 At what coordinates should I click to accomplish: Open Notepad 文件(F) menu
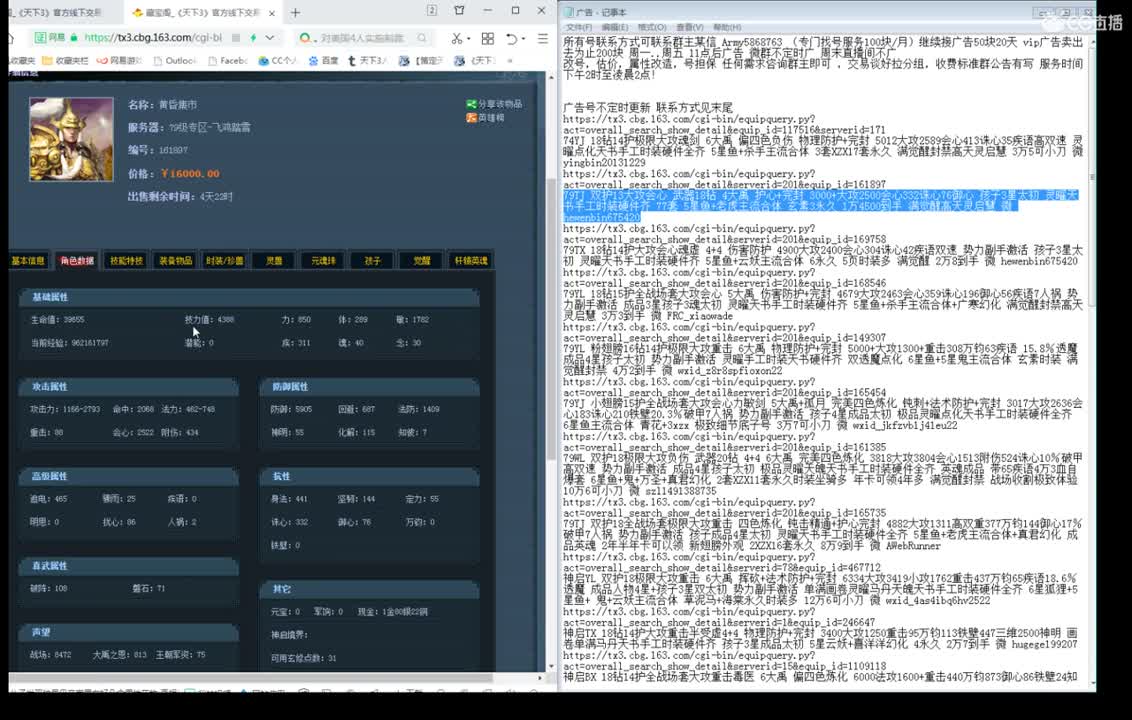(x=579, y=27)
